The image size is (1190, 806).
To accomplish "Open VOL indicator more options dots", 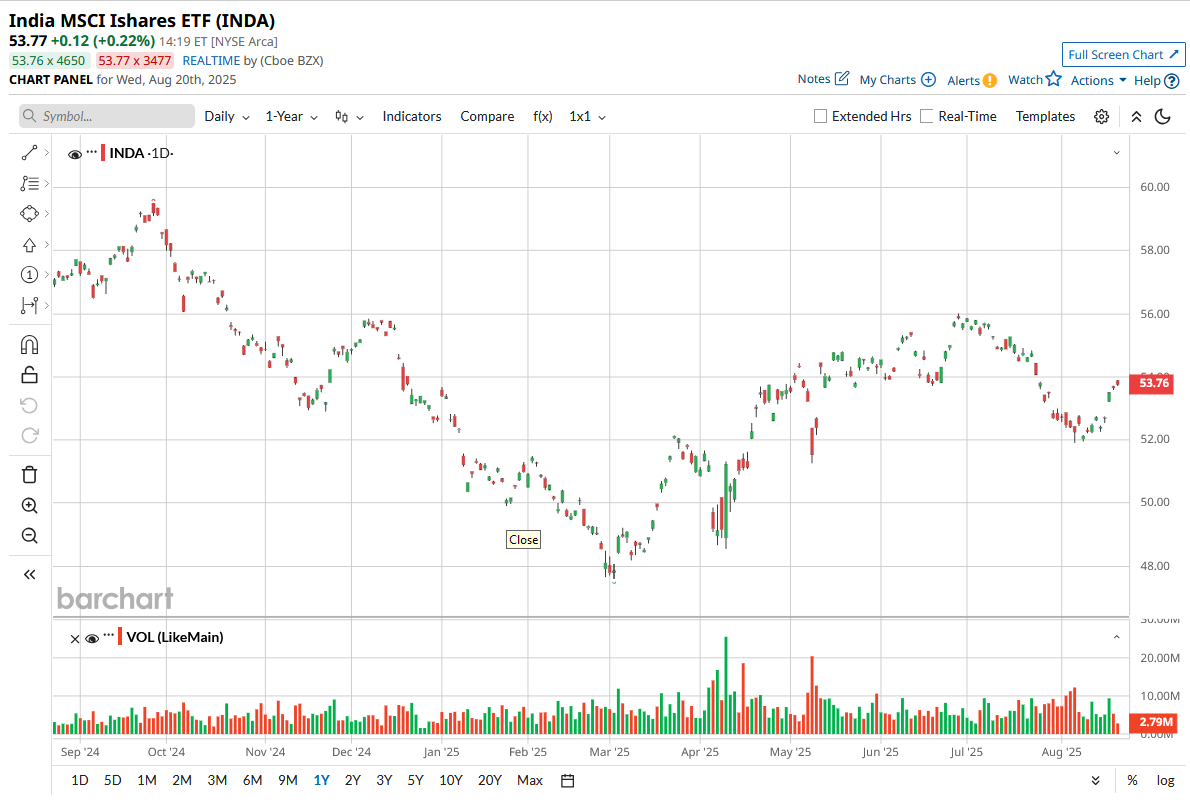I will coord(109,635).
